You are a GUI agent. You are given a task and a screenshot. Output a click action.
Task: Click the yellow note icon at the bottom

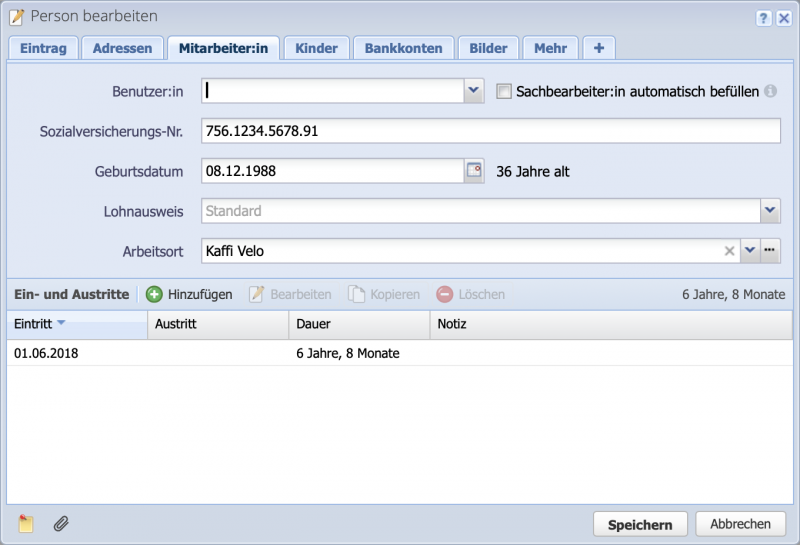click(26, 524)
